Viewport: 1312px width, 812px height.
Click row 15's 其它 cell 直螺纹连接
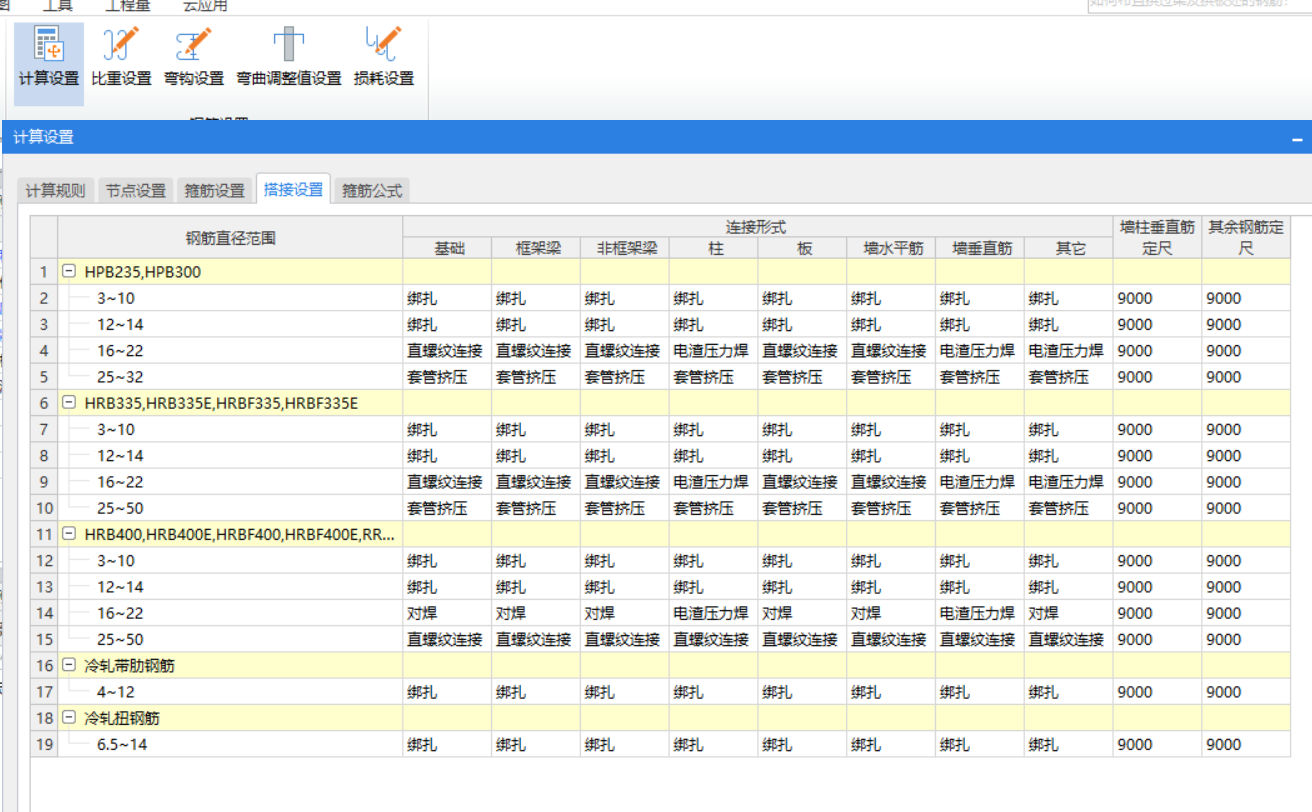tap(1069, 639)
